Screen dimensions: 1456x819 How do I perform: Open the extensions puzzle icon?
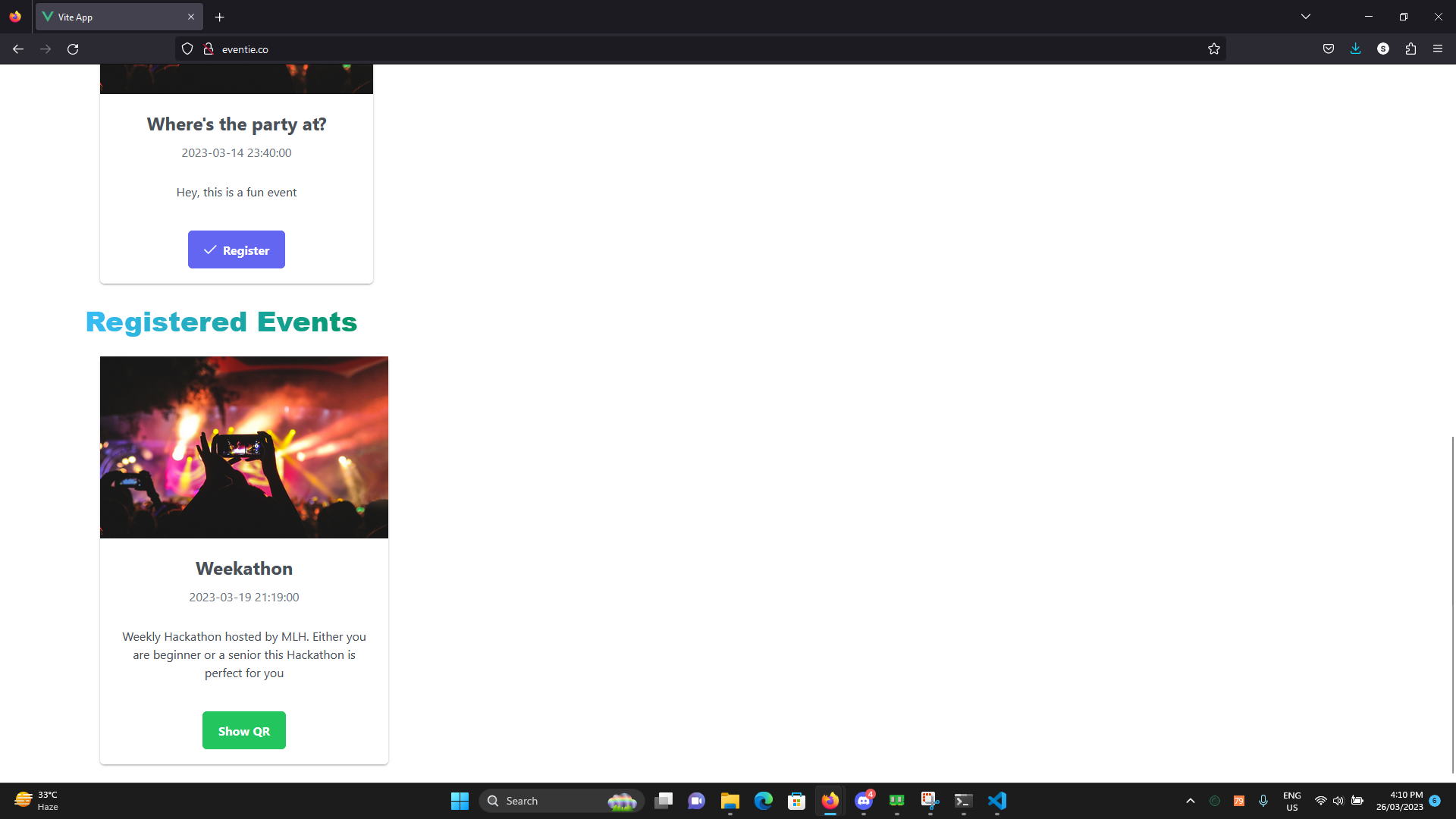(1410, 49)
